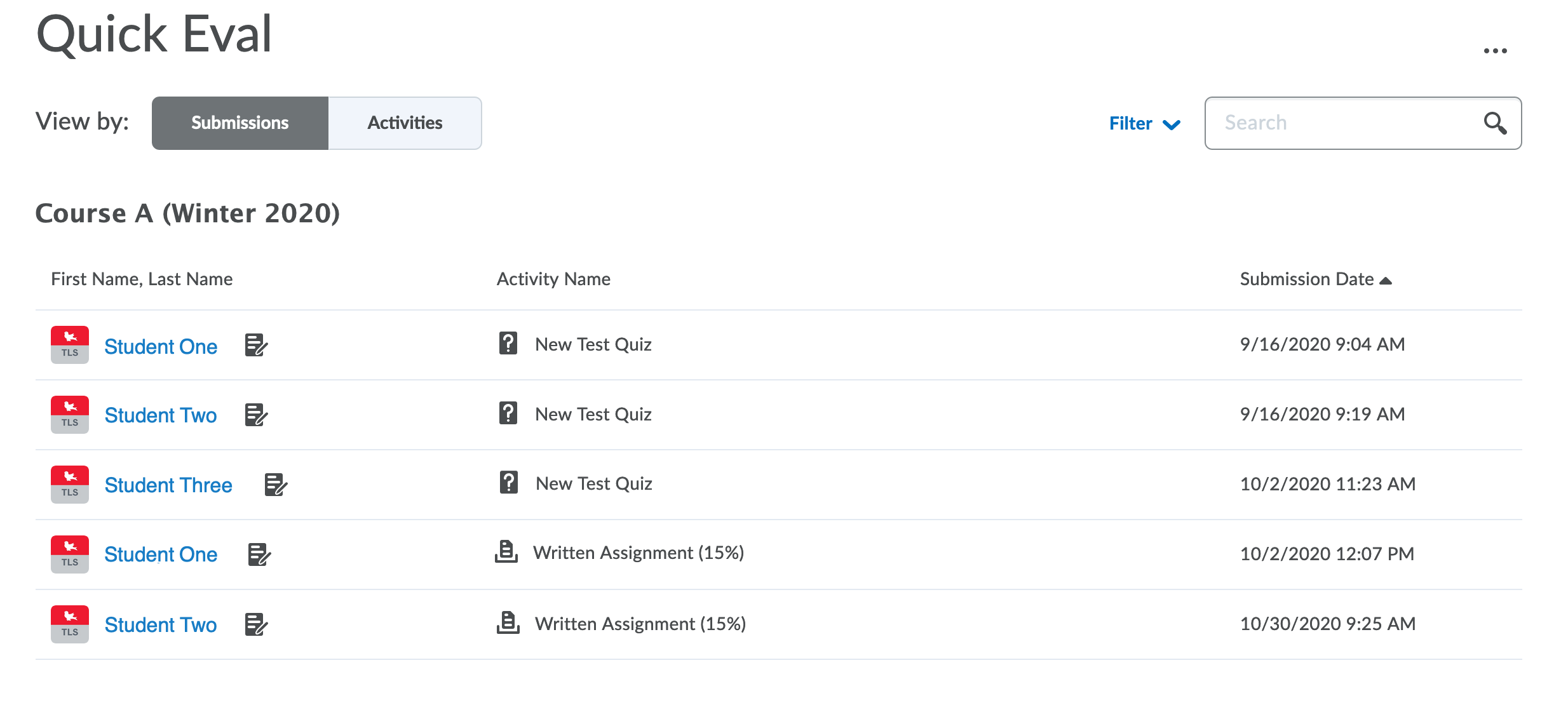This screenshot has width=1568, height=719.
Task: Switch view to Submissions
Action: 240,123
